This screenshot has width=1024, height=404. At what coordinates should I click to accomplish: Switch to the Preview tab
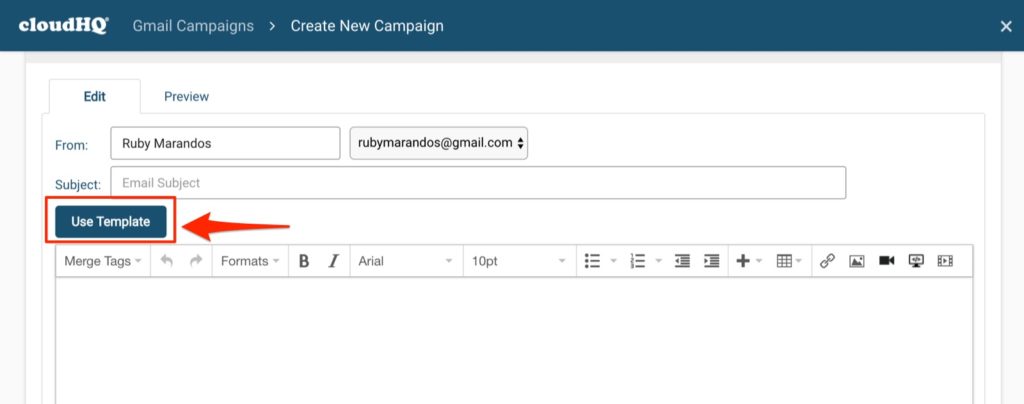tap(186, 97)
